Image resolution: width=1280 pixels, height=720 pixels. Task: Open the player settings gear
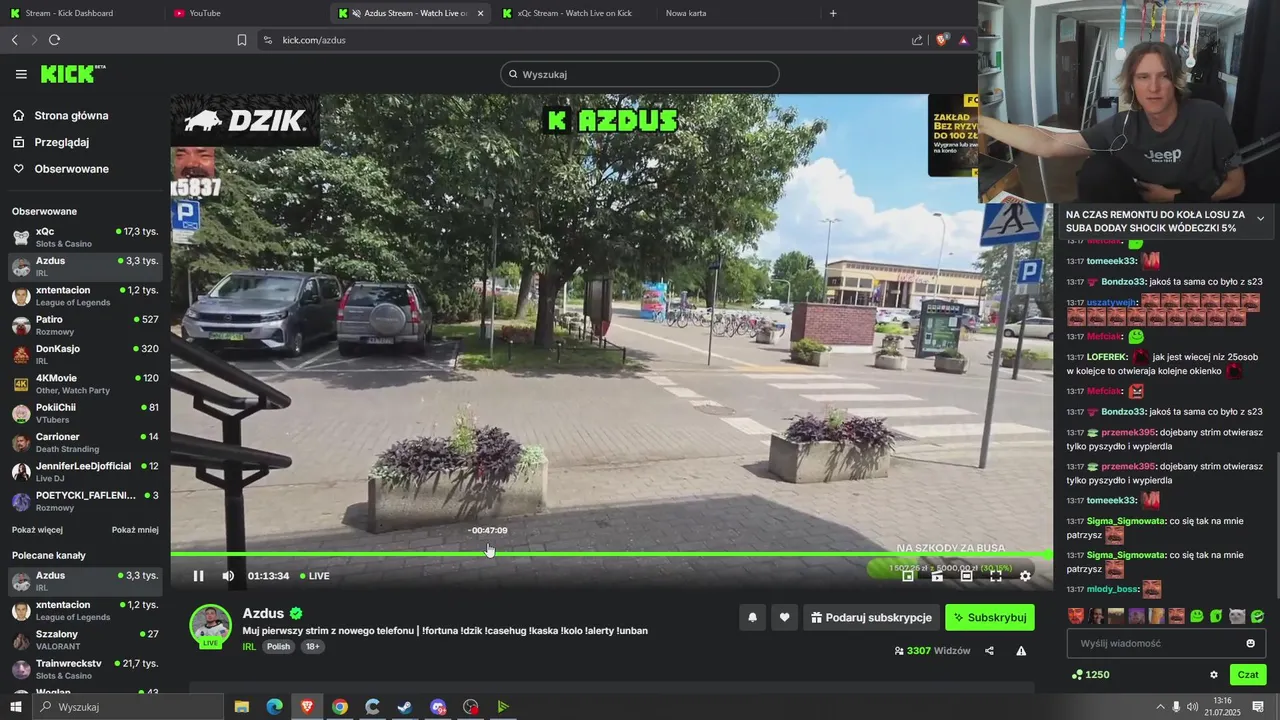[1025, 576]
